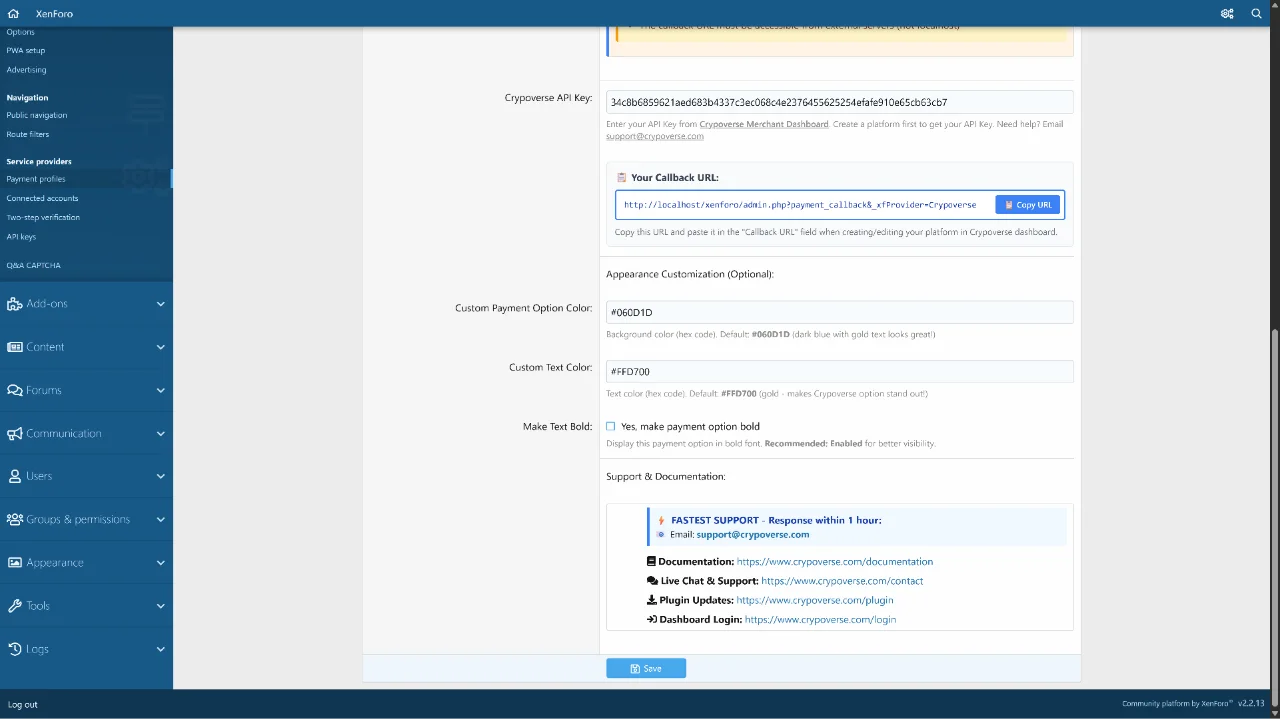Click the Custom Payment Option Color field
The width and height of the screenshot is (1280, 719).
pyautogui.click(x=839, y=312)
